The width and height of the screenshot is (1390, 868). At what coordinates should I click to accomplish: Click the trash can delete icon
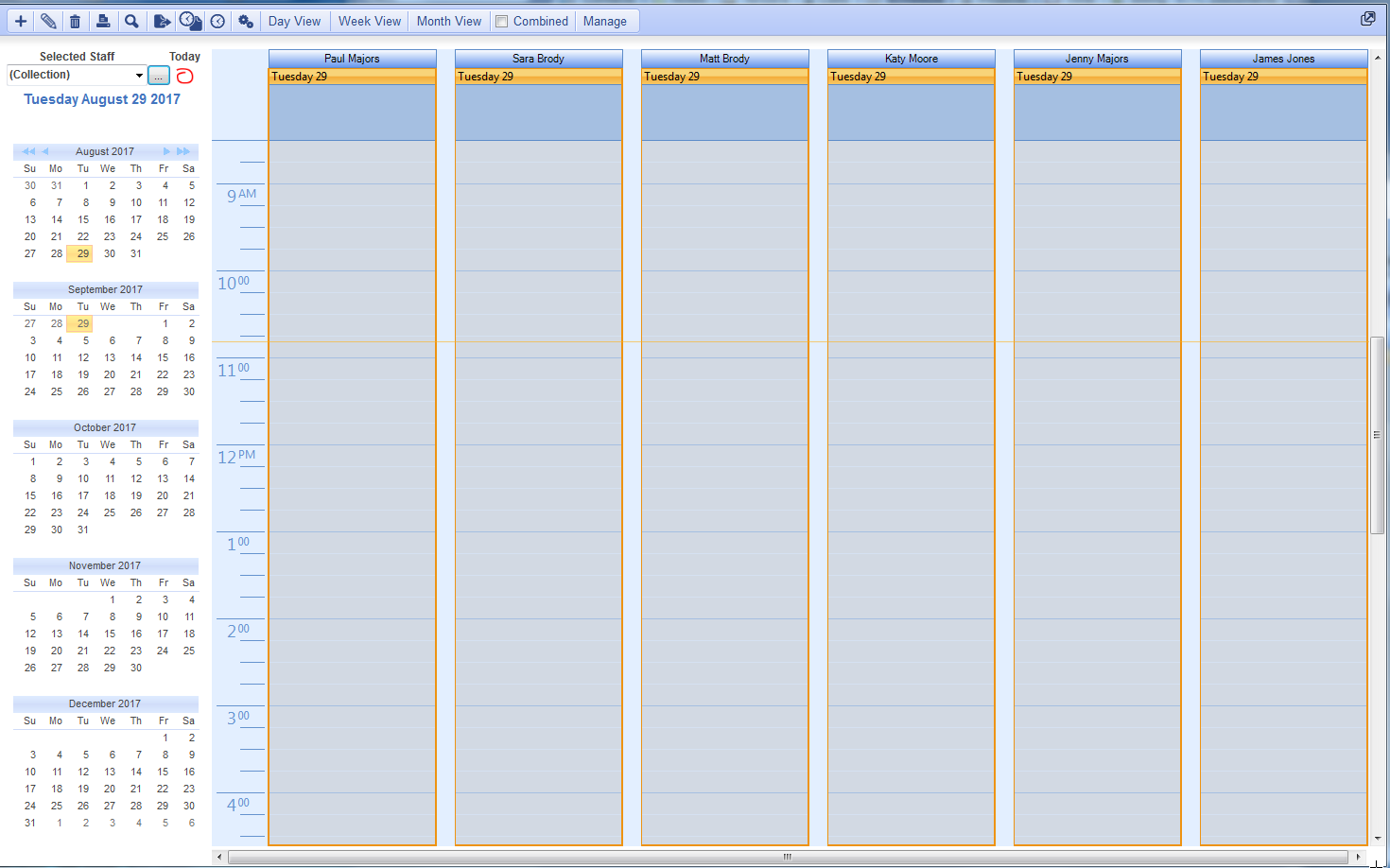click(x=76, y=21)
